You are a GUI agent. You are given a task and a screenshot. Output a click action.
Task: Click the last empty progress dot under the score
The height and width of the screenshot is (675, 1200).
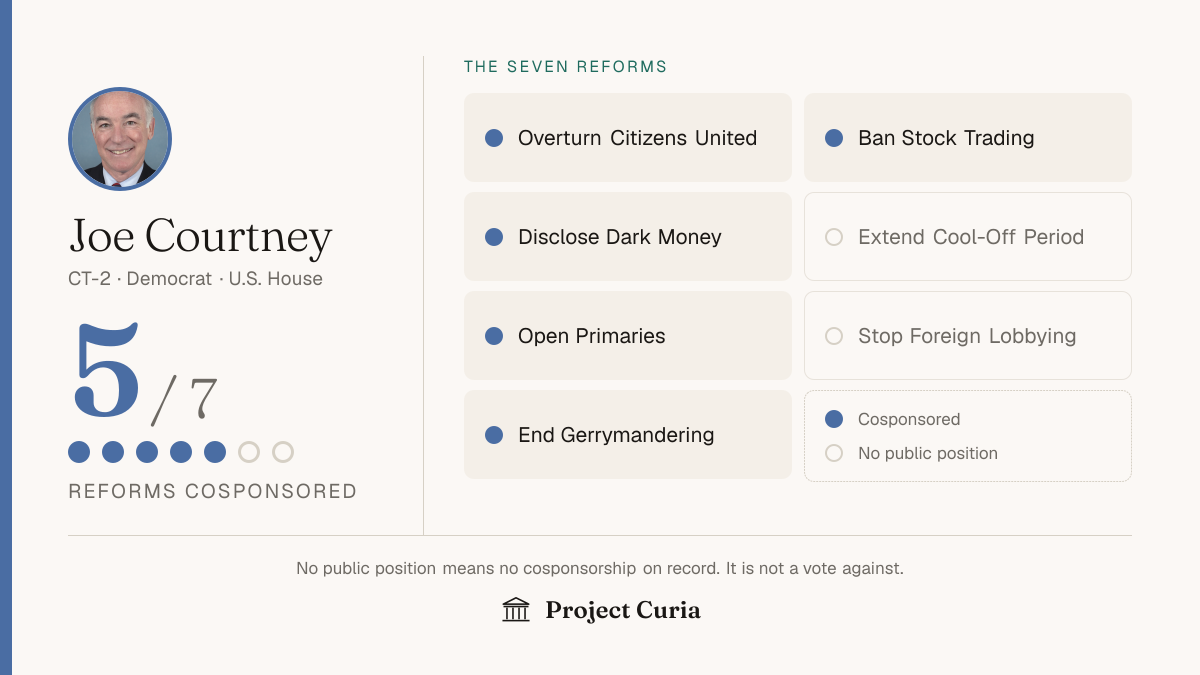(283, 452)
